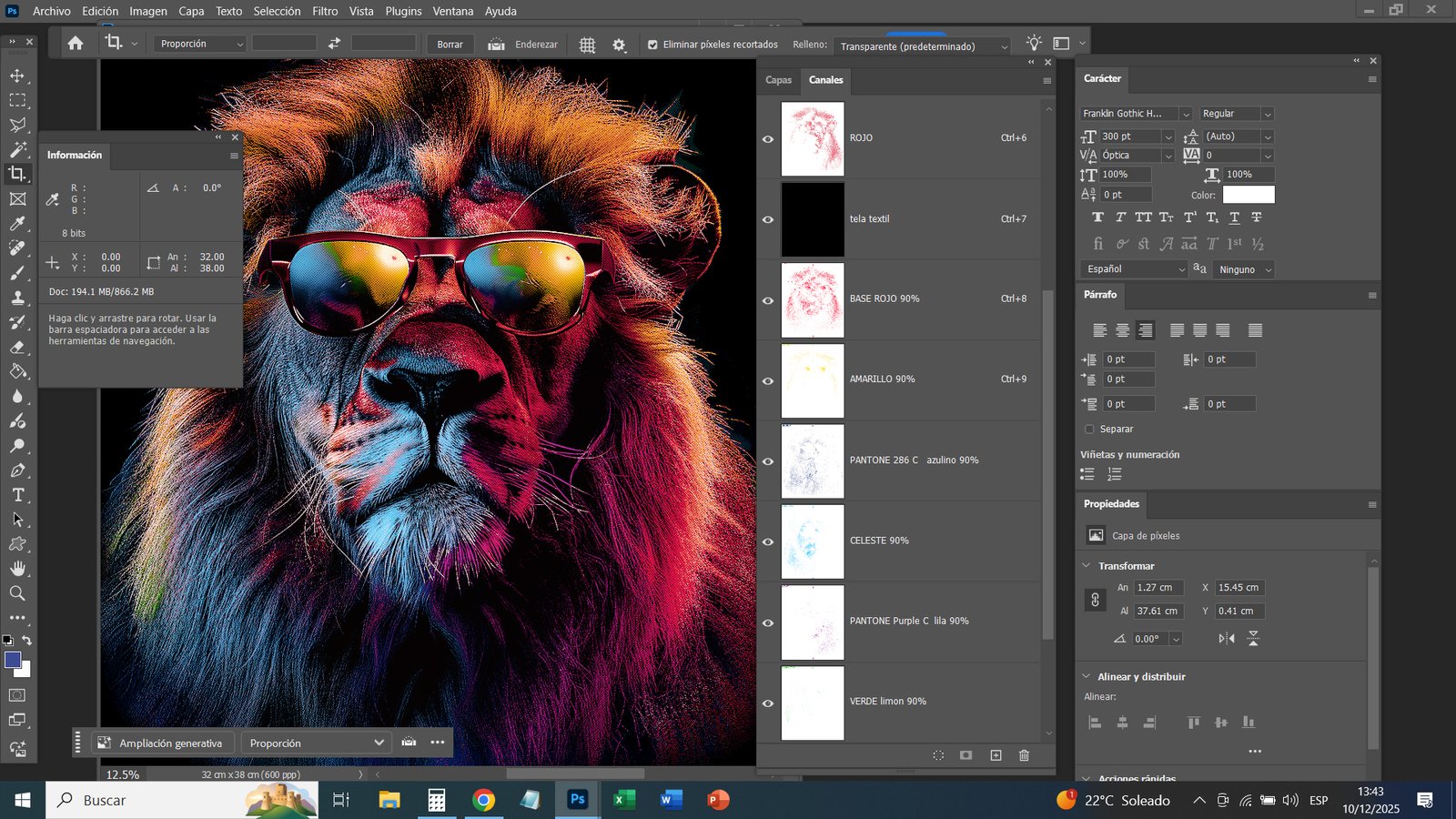Click the Ampliación generativa button
This screenshot has width=1456, height=819.
point(162,743)
